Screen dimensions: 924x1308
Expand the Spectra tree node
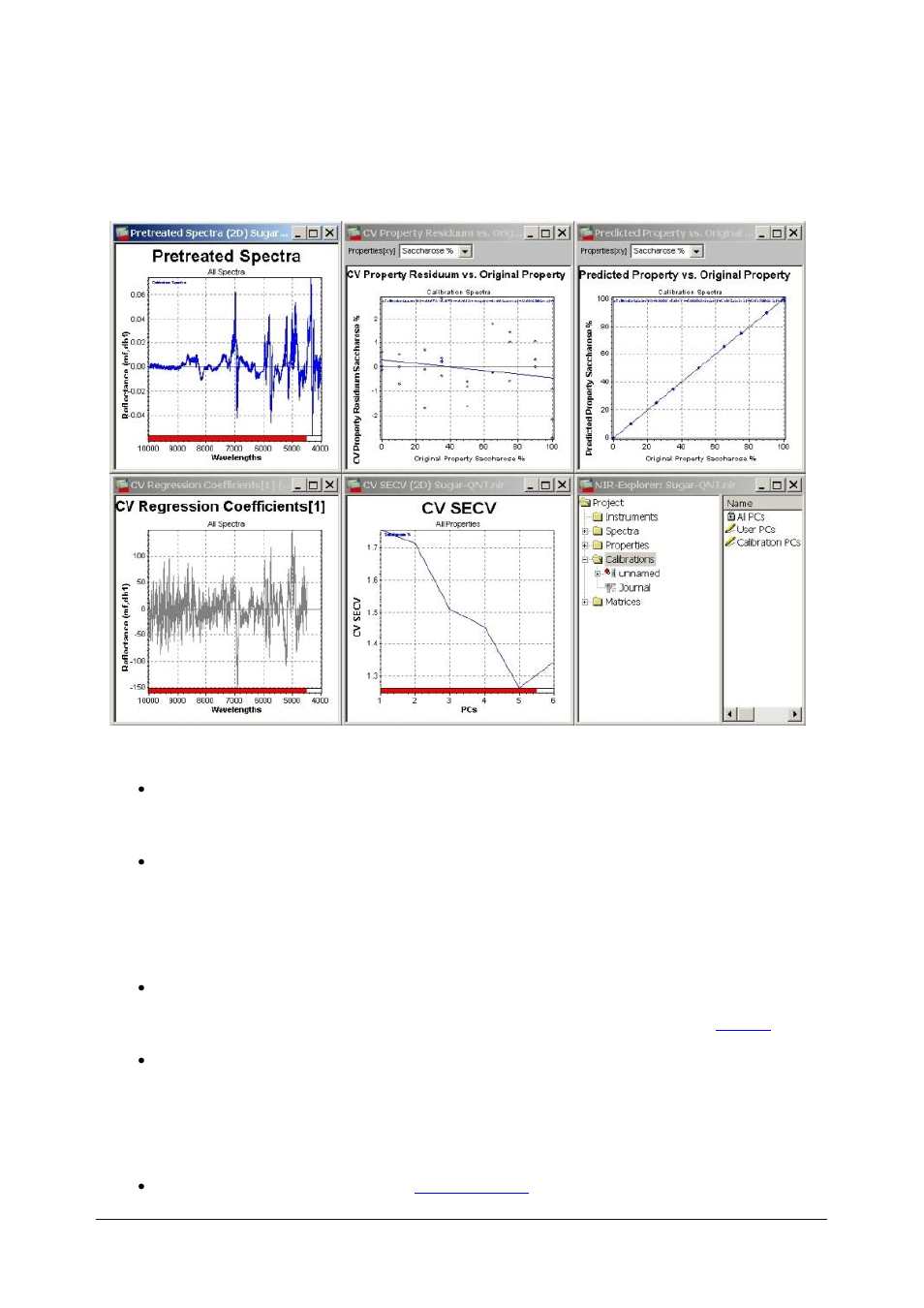coord(585,531)
